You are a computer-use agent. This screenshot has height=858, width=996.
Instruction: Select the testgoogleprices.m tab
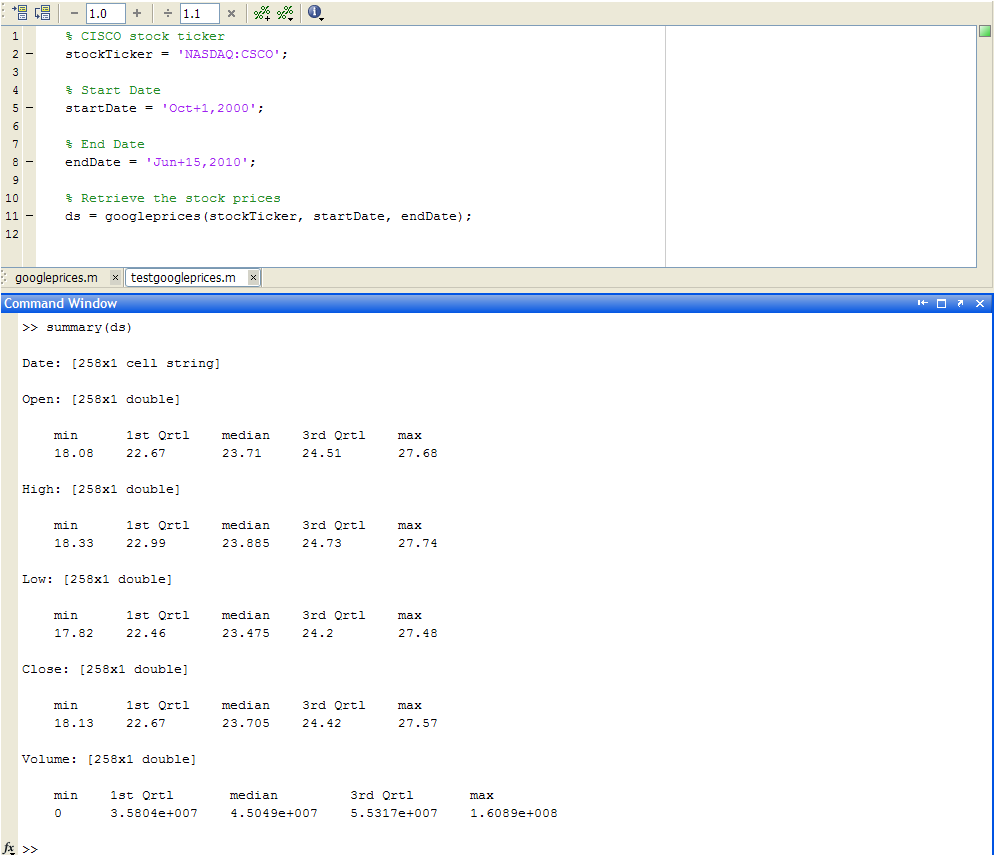183,278
